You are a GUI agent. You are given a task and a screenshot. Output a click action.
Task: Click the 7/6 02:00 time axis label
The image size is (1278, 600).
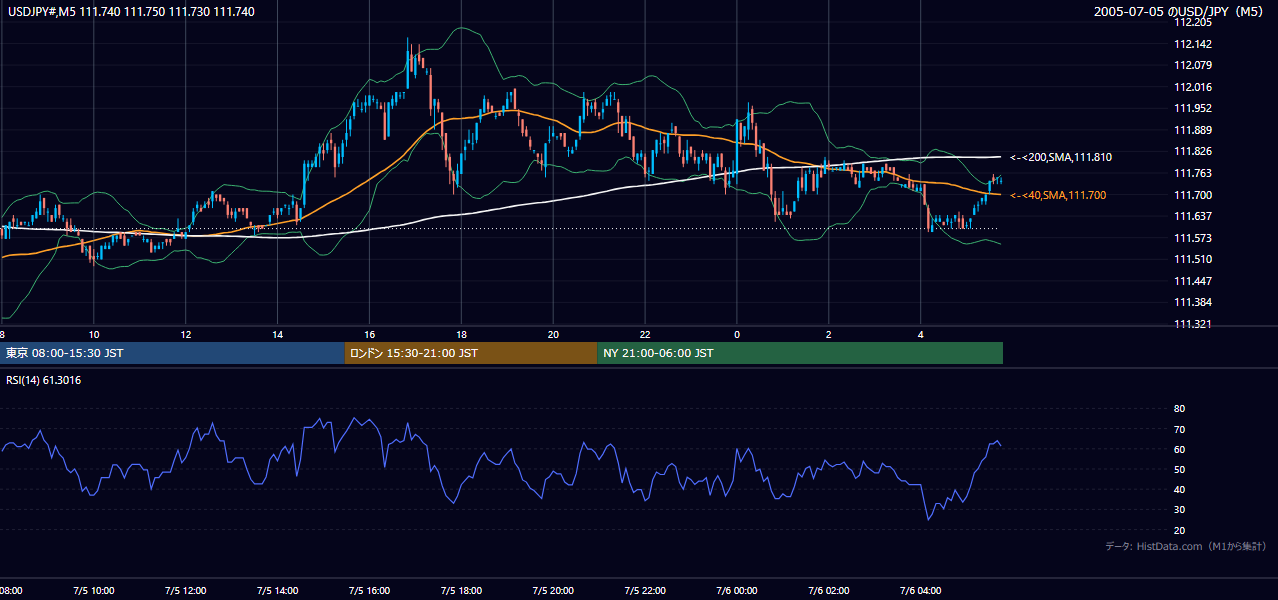(x=829, y=590)
